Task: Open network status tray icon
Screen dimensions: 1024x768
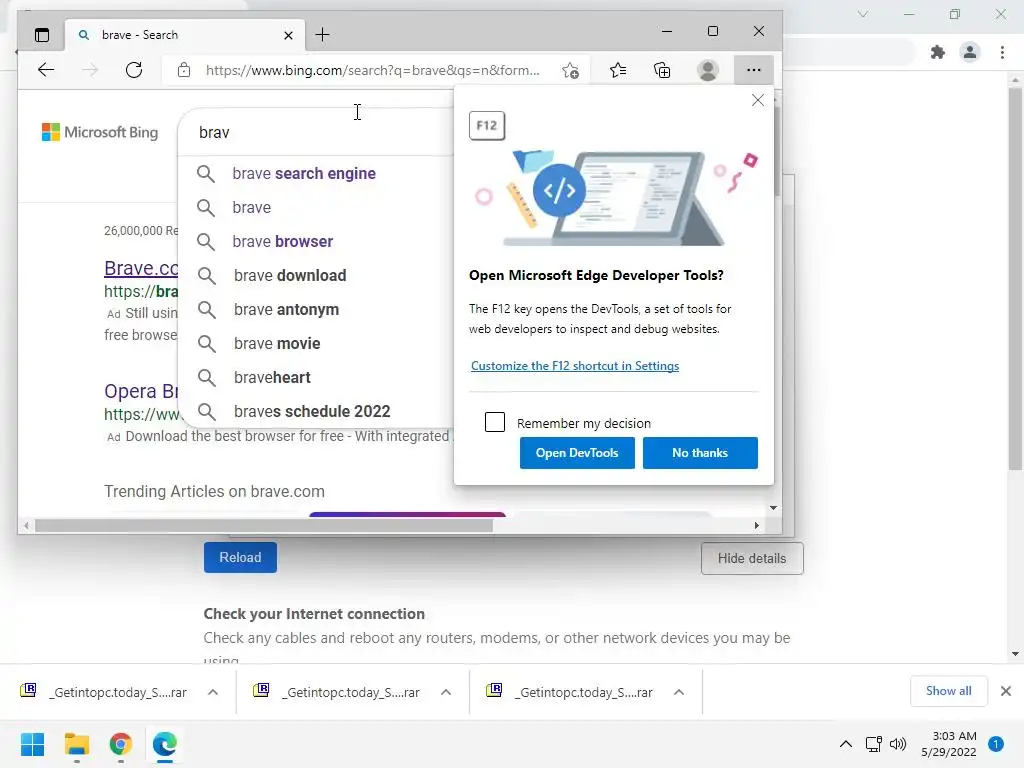Action: (873, 744)
